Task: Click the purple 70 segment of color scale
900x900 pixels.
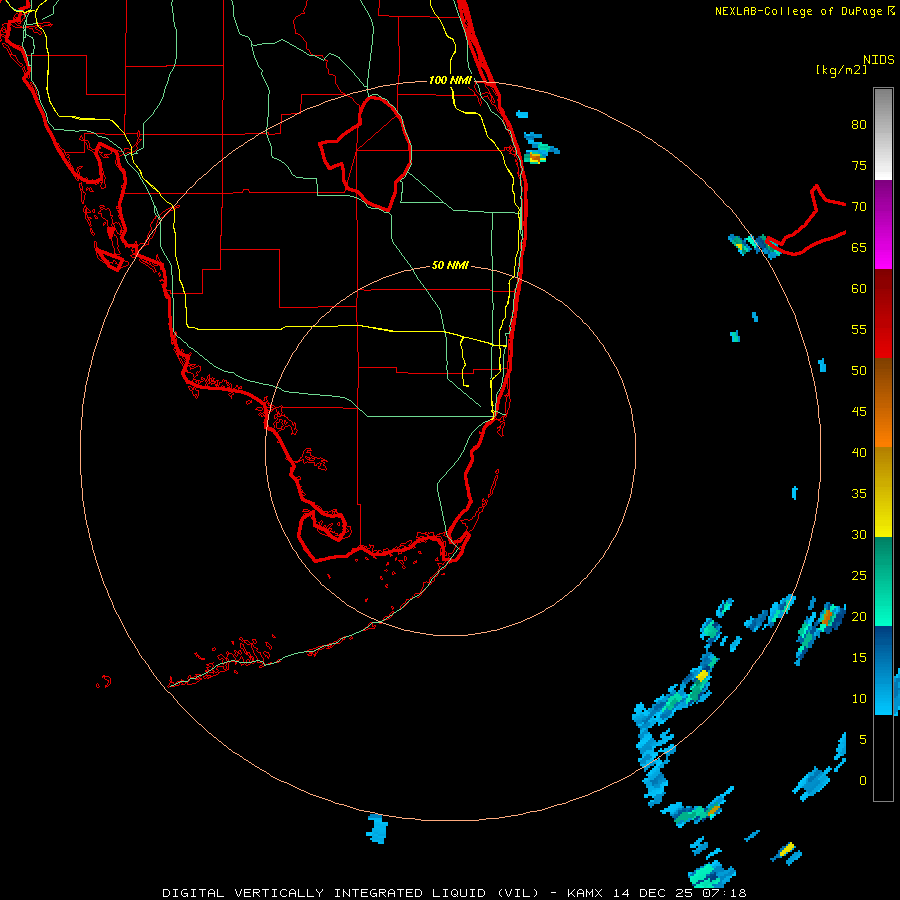Action: click(883, 204)
